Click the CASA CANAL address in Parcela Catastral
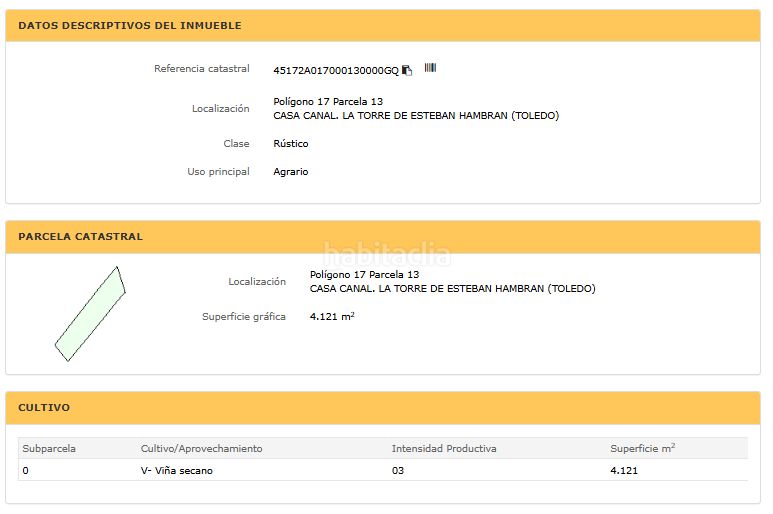The width and height of the screenshot is (773, 514). tap(453, 288)
